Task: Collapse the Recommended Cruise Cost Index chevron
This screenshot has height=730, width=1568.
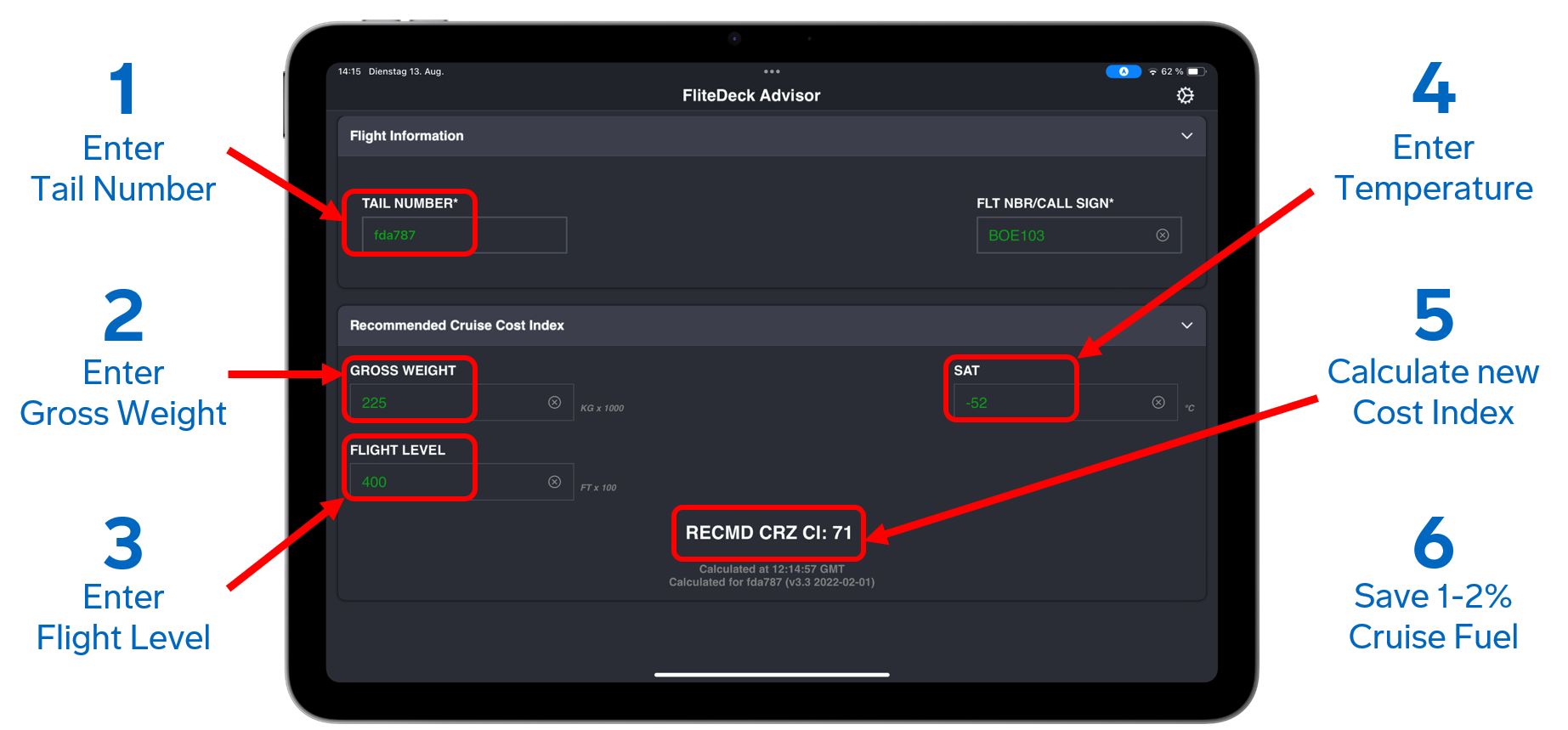Action: pyautogui.click(x=1186, y=325)
